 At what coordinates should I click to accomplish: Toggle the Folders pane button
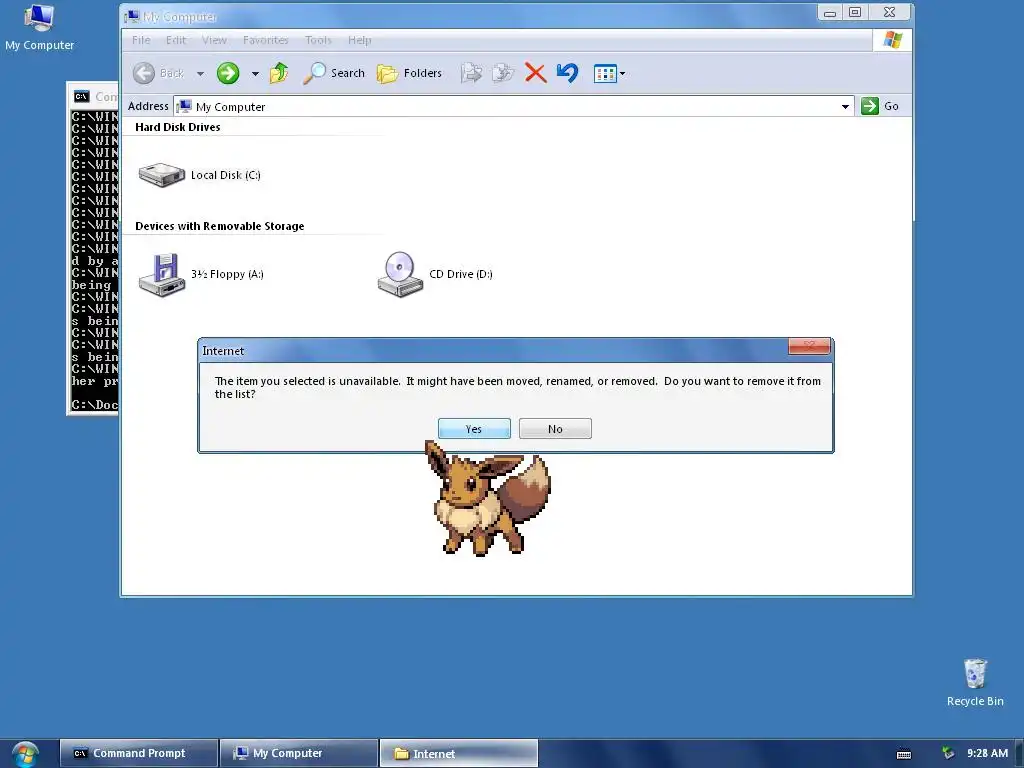[x=409, y=73]
